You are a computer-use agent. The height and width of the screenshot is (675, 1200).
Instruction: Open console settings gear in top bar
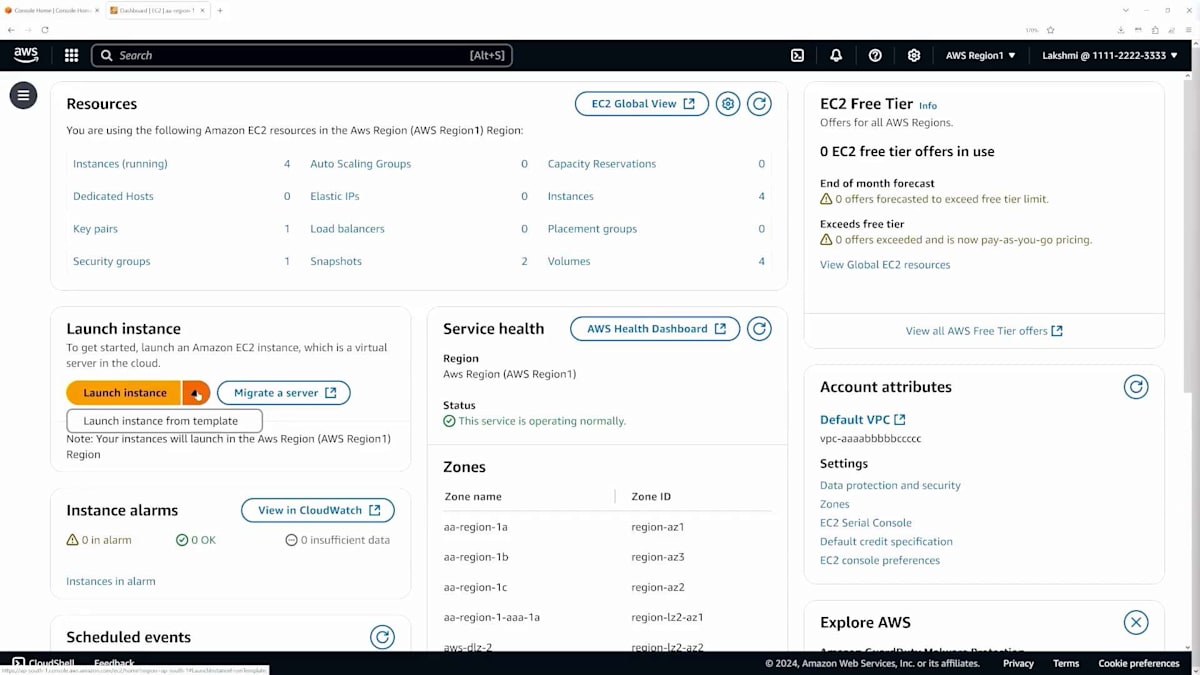point(913,55)
